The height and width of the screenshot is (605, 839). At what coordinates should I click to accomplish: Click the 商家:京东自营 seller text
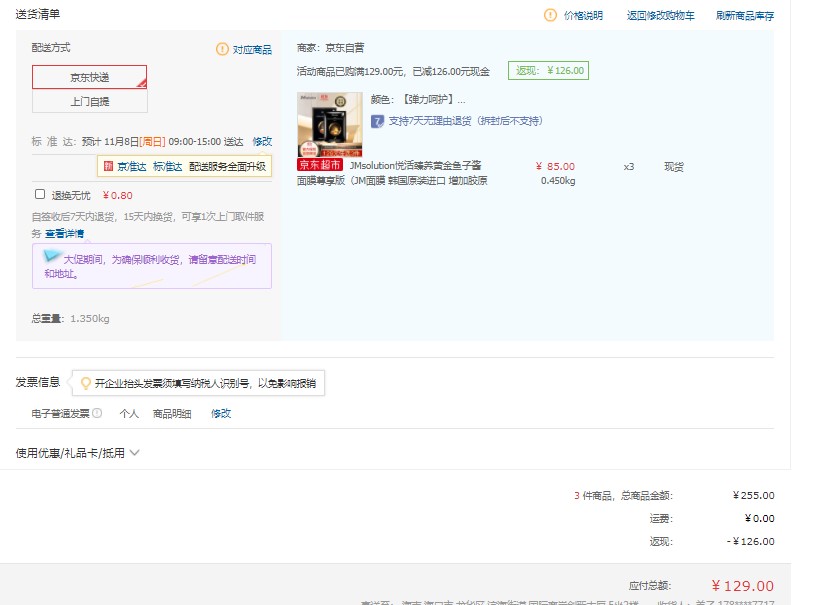pos(331,48)
